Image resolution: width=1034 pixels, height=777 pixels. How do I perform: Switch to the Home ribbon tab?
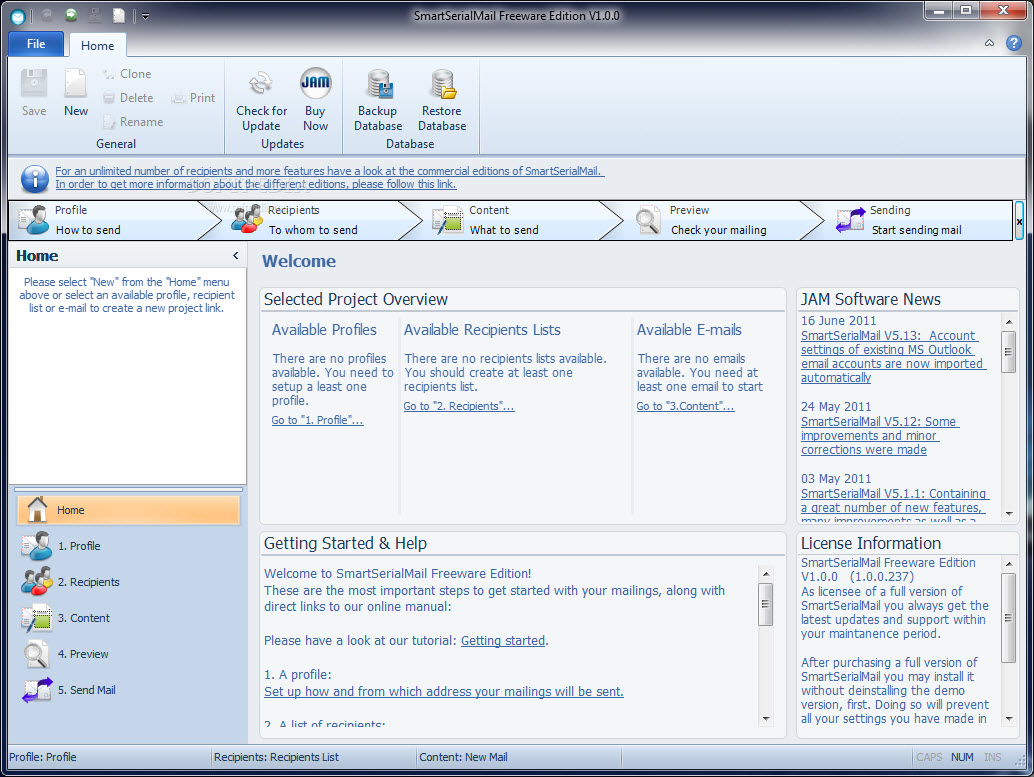[97, 45]
